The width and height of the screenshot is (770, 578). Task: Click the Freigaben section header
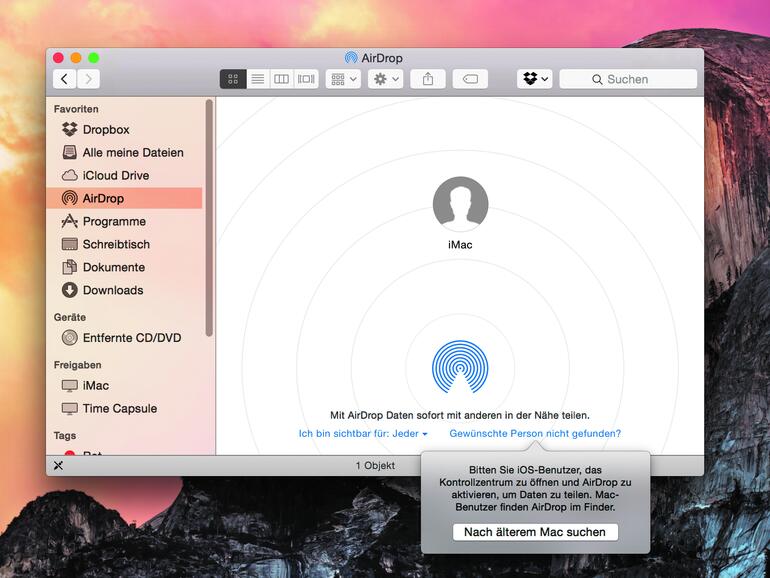pyautogui.click(x=78, y=365)
